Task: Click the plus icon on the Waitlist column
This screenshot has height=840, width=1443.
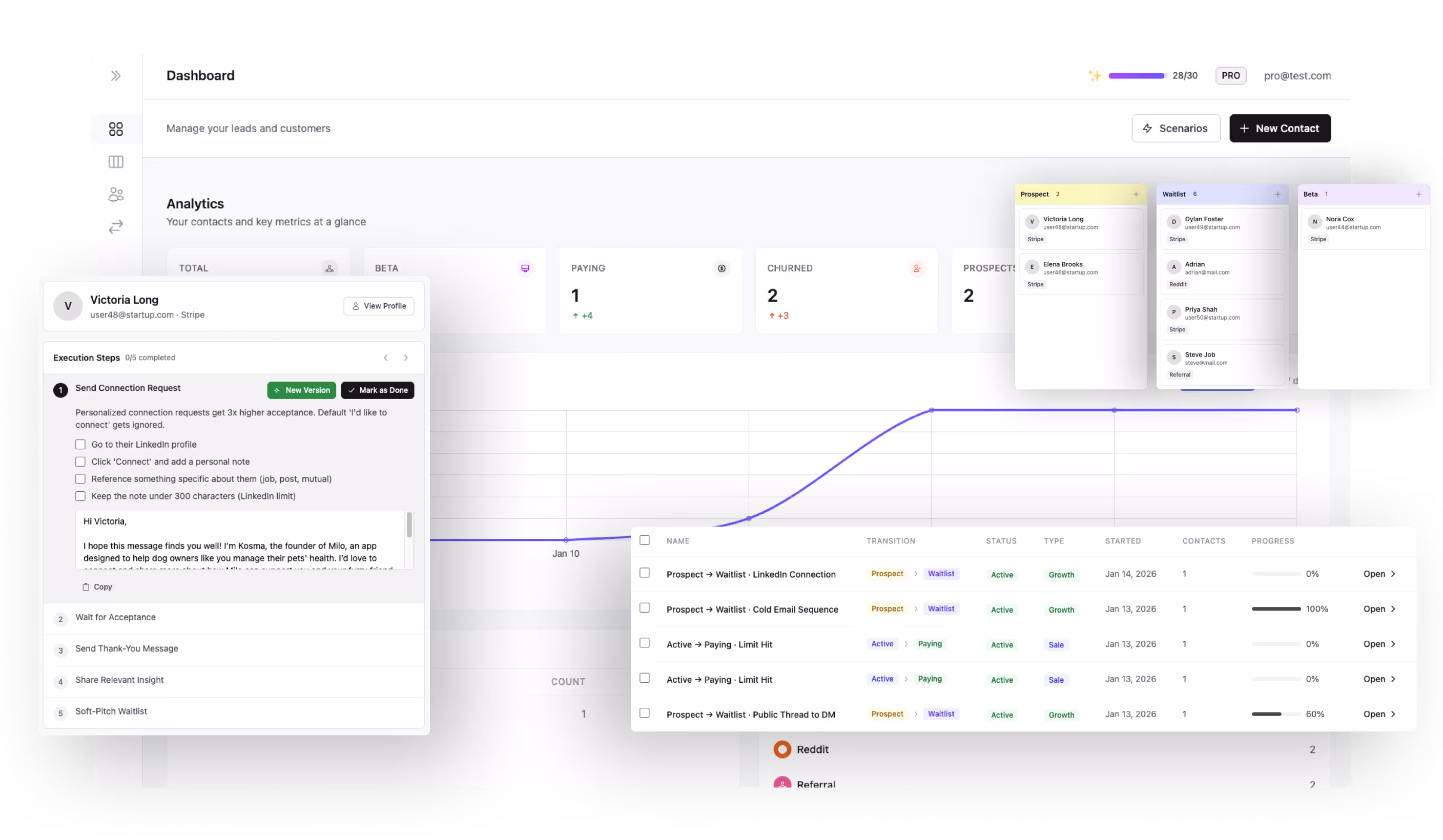Action: click(x=1277, y=194)
